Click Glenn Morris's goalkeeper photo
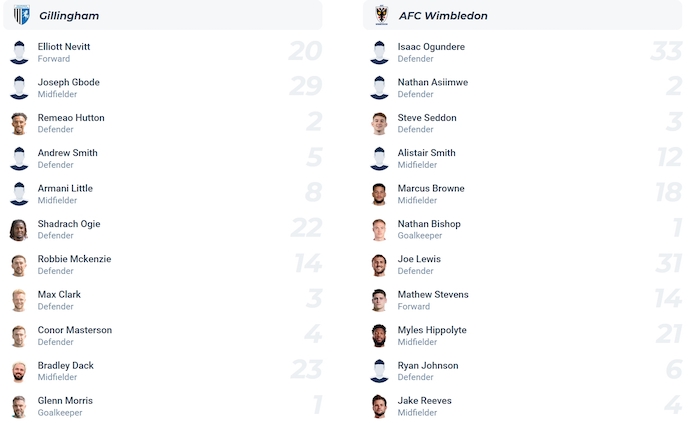Screen dimensions: 690x423 point(19,407)
